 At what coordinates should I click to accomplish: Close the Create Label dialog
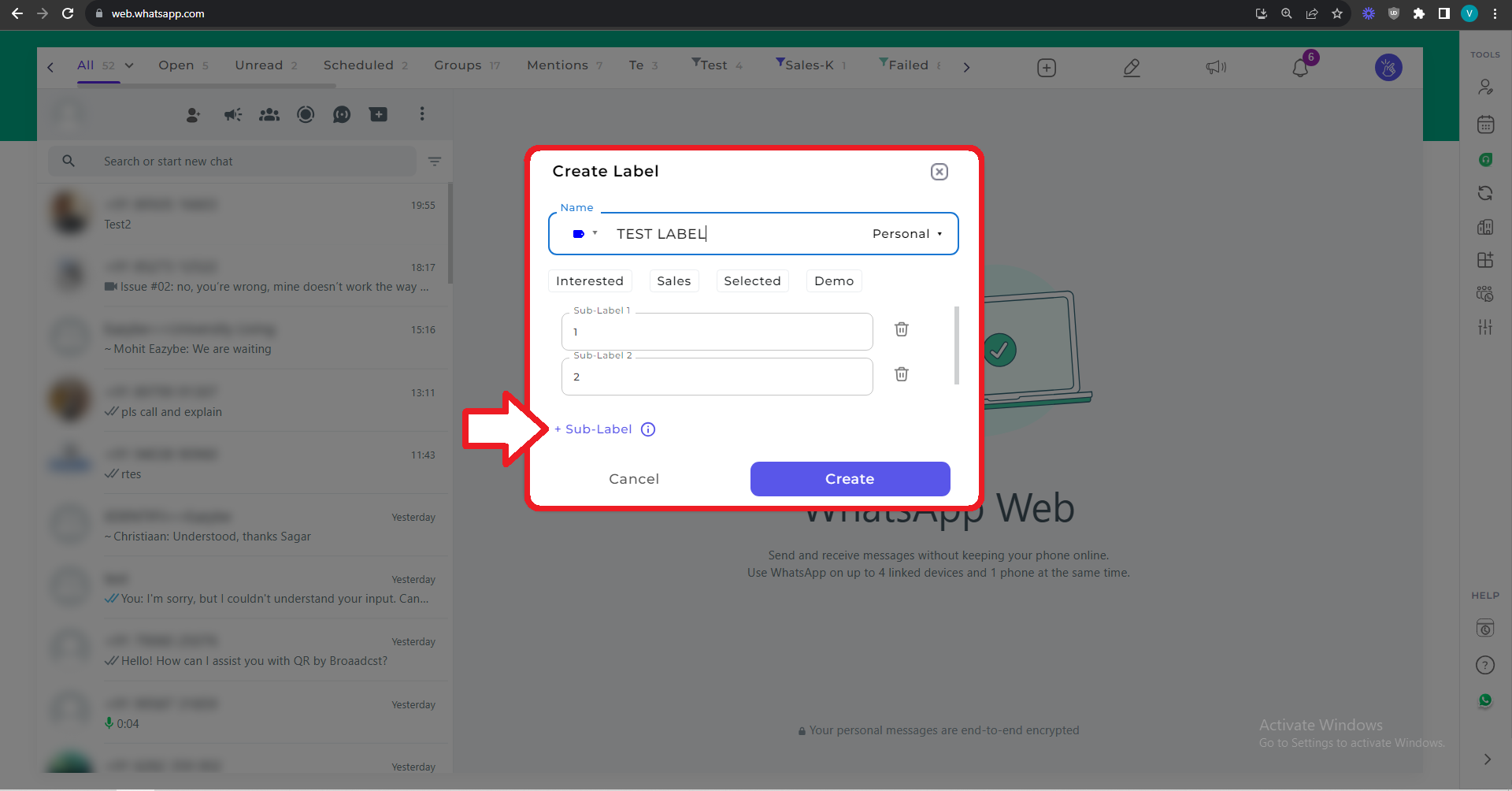pos(939,172)
